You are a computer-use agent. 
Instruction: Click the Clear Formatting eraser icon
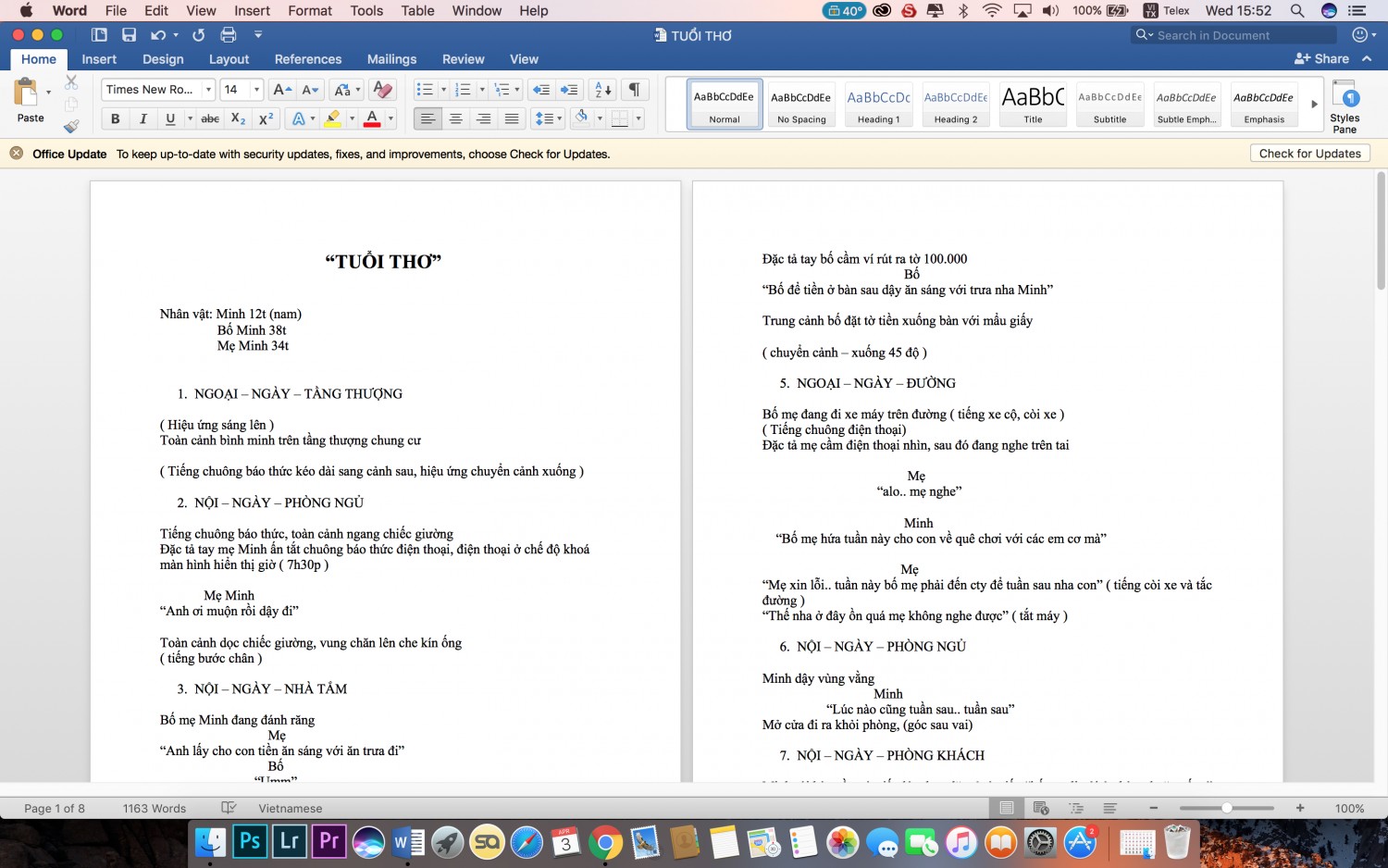point(382,90)
